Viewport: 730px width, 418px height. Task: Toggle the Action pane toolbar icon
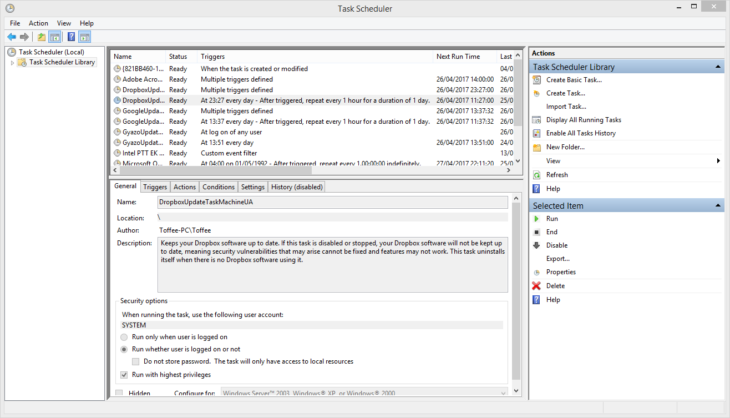coord(84,37)
